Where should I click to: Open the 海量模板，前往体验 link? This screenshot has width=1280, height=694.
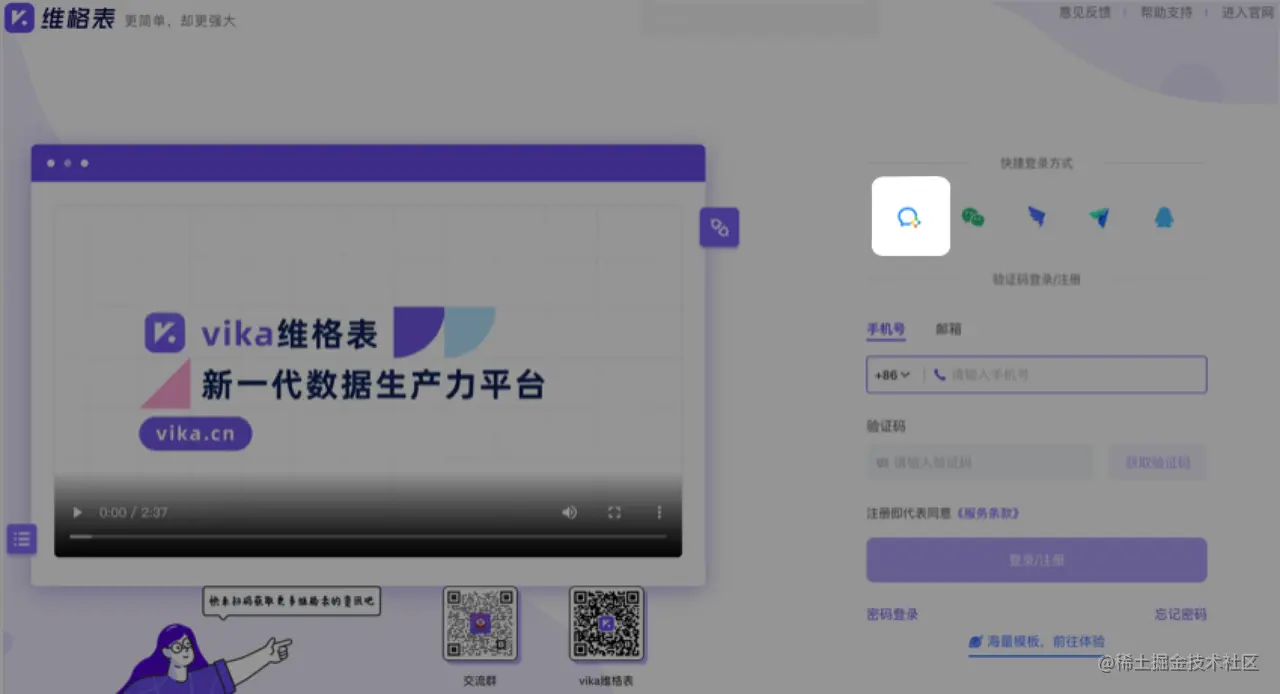(x=1037, y=642)
